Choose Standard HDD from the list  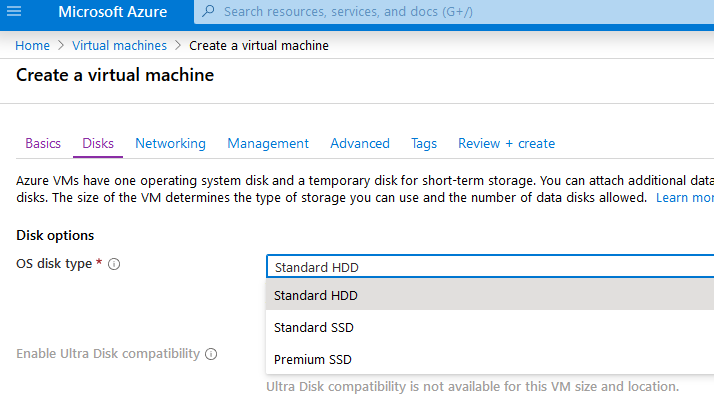[316, 295]
